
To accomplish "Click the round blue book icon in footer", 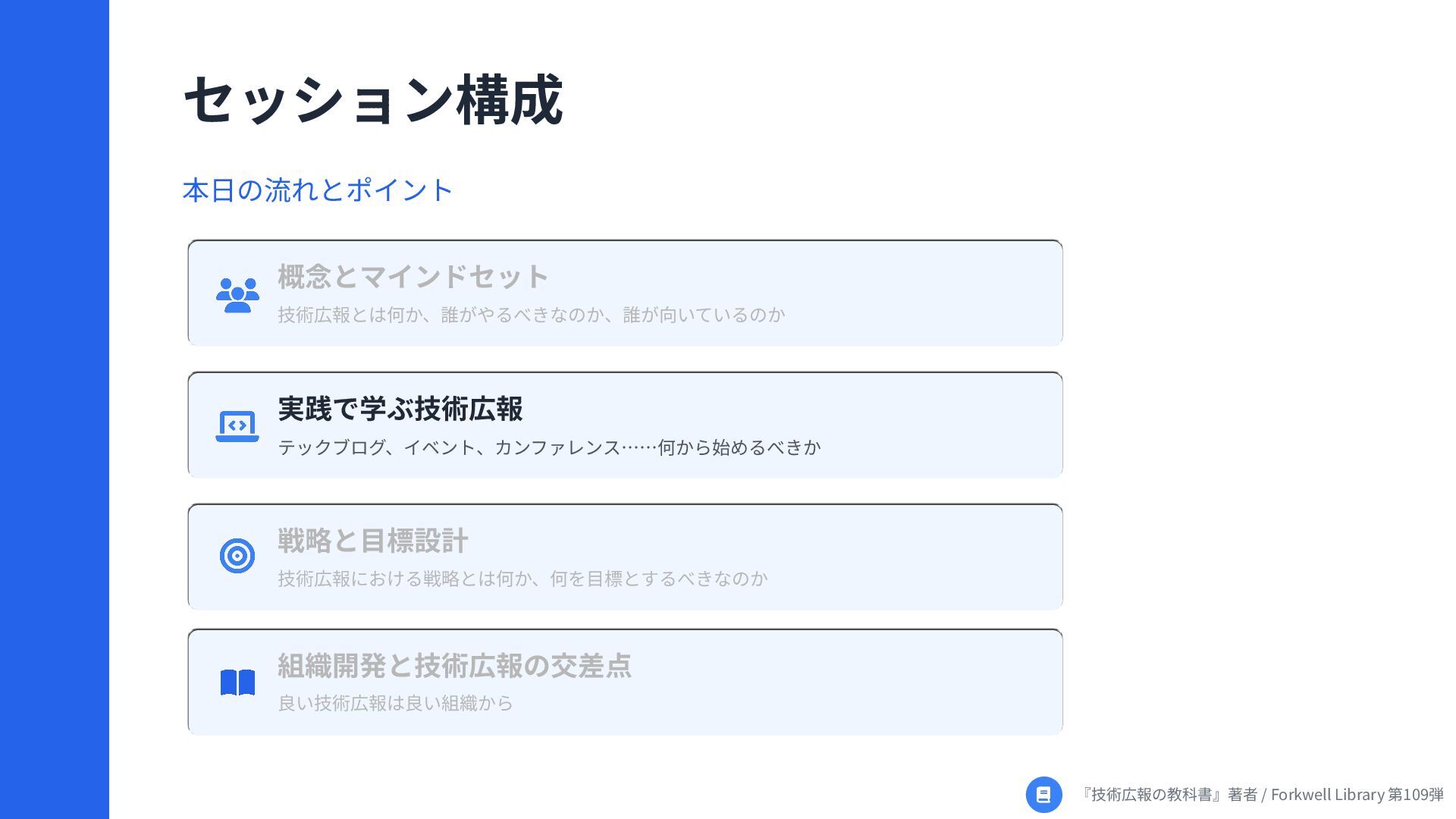I will 1043,794.
